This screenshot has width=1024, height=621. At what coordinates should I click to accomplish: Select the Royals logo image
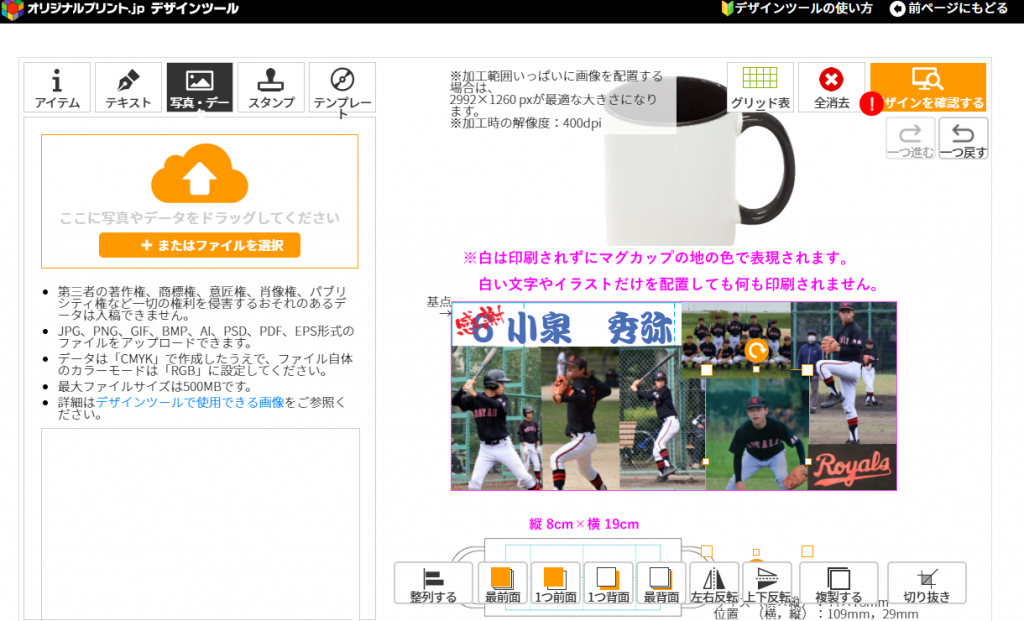click(x=852, y=468)
